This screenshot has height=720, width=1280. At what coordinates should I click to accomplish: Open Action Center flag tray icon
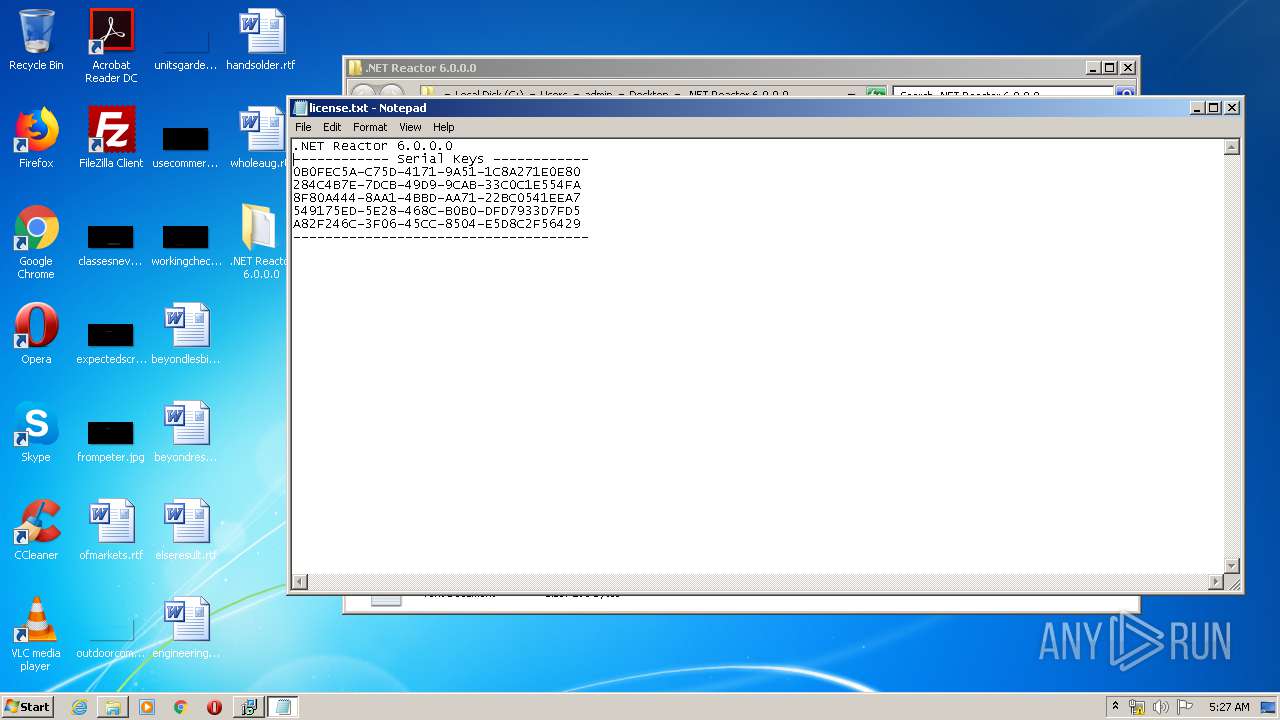click(1185, 707)
